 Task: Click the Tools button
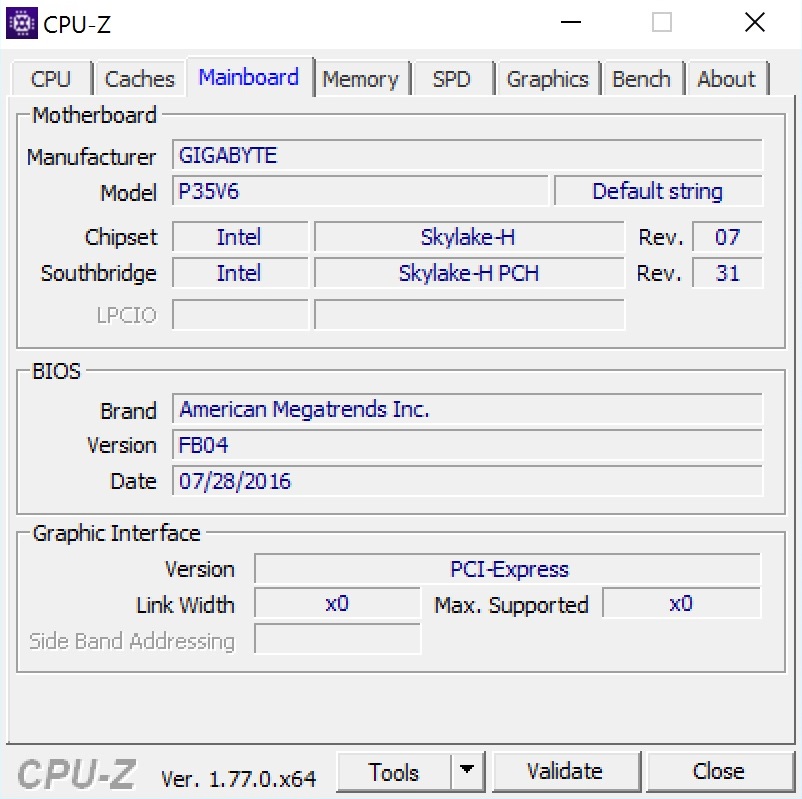(394, 771)
